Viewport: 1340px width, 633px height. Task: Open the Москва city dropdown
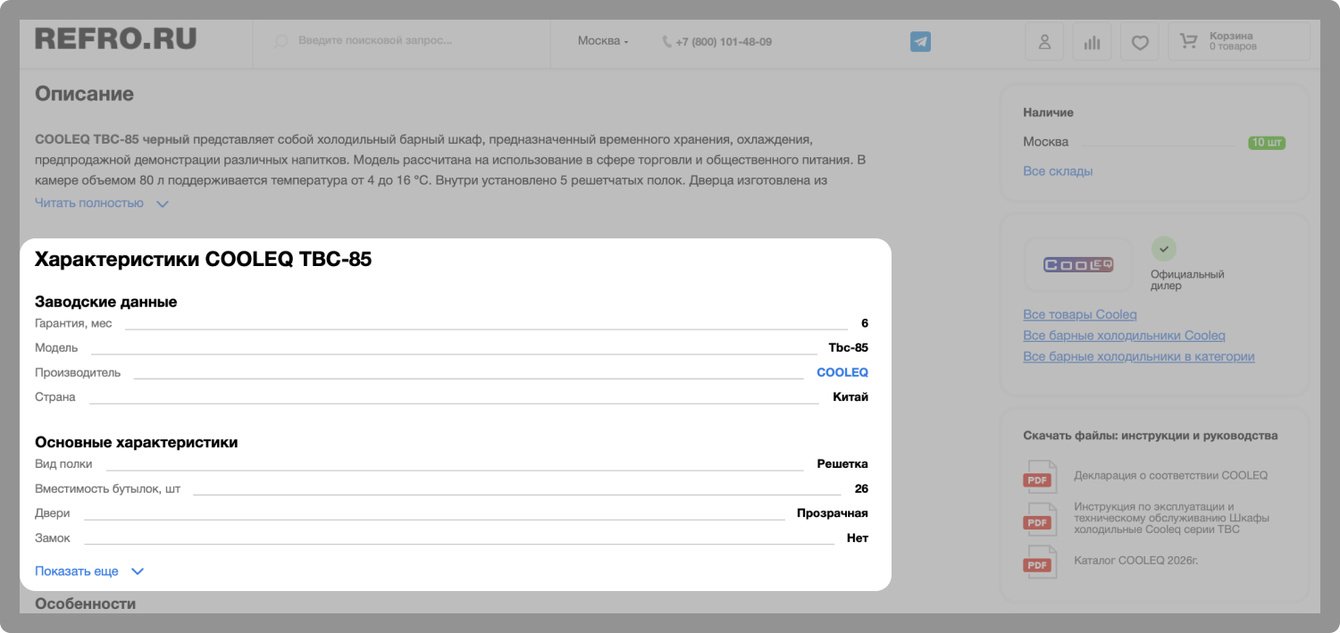pyautogui.click(x=603, y=41)
